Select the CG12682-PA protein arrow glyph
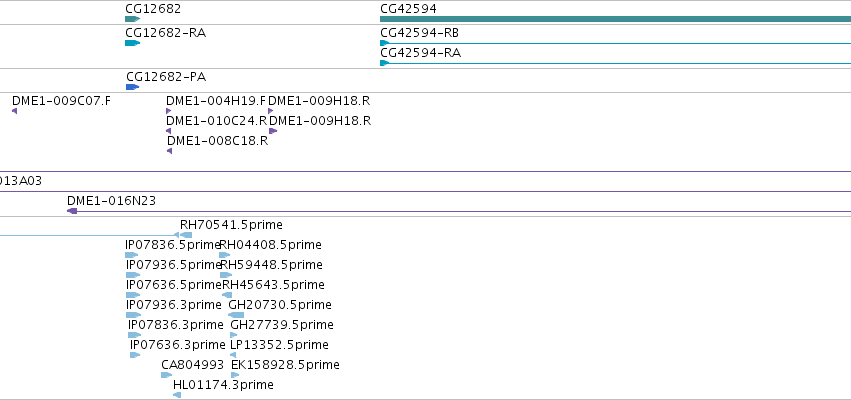The height and width of the screenshot is (400, 851). click(x=132, y=87)
